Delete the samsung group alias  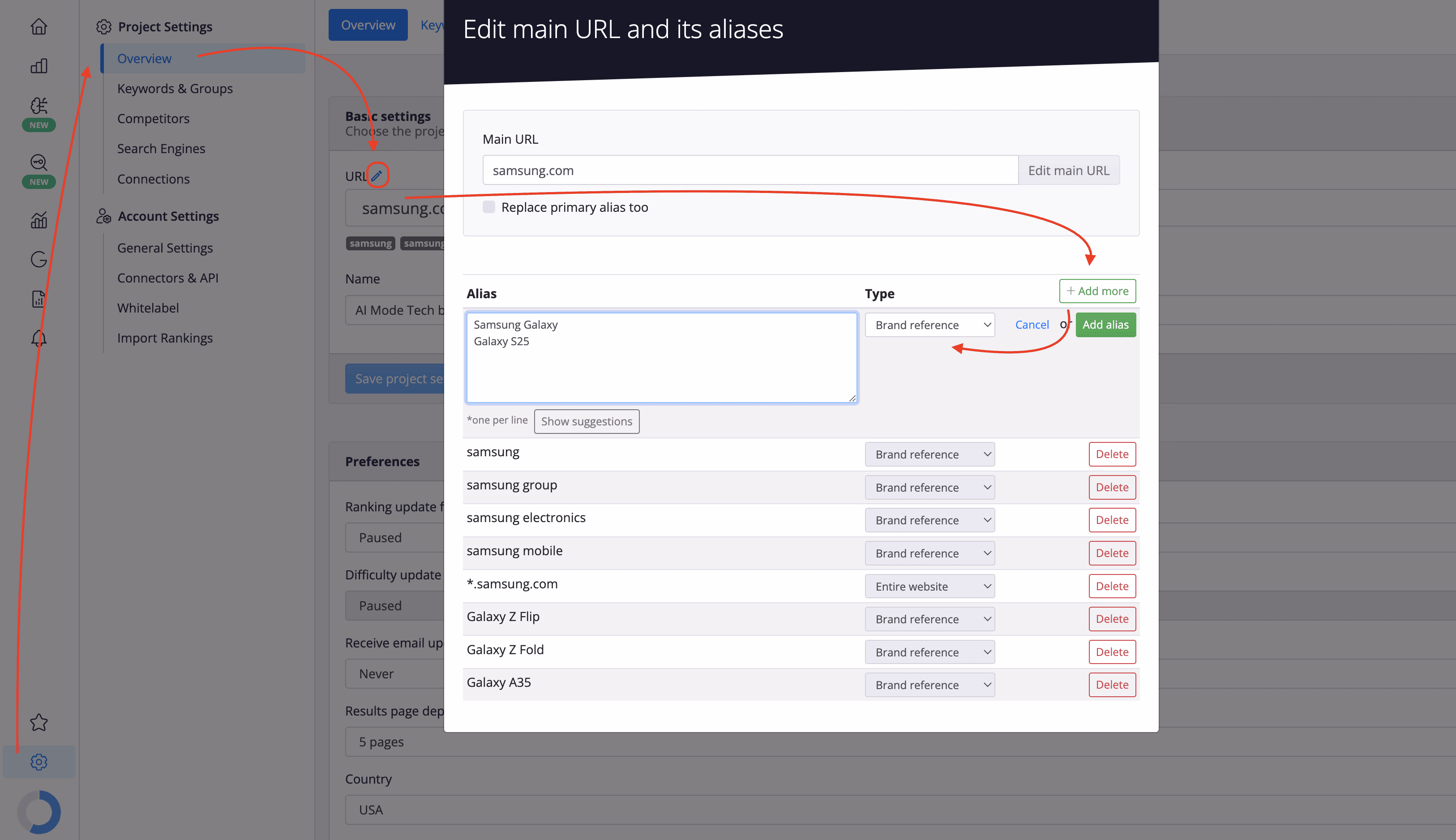1112,487
